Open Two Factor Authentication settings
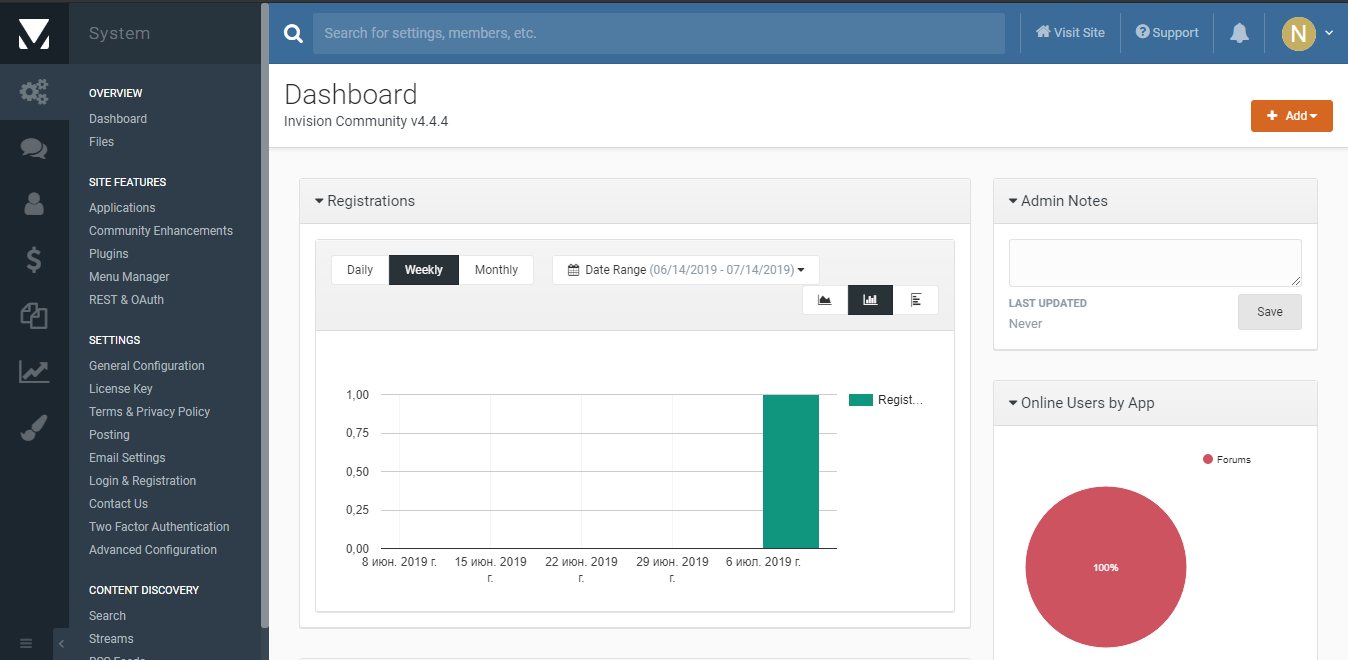This screenshot has width=1348, height=660. (x=159, y=527)
